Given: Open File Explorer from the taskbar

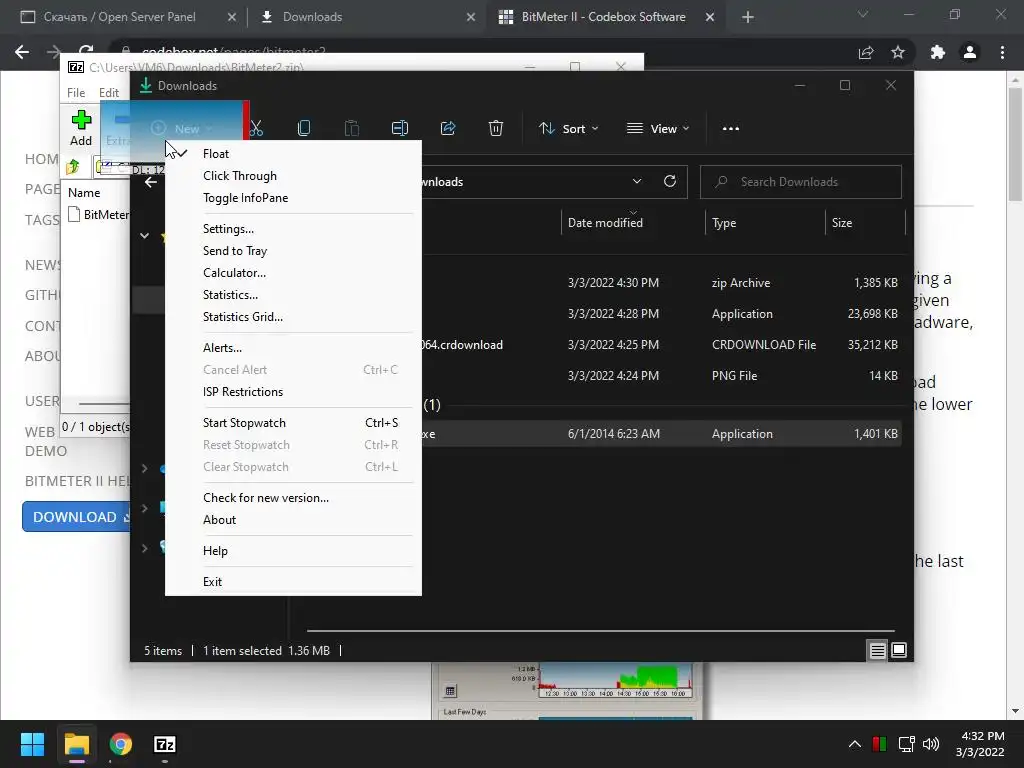Looking at the screenshot, I should pos(76,744).
